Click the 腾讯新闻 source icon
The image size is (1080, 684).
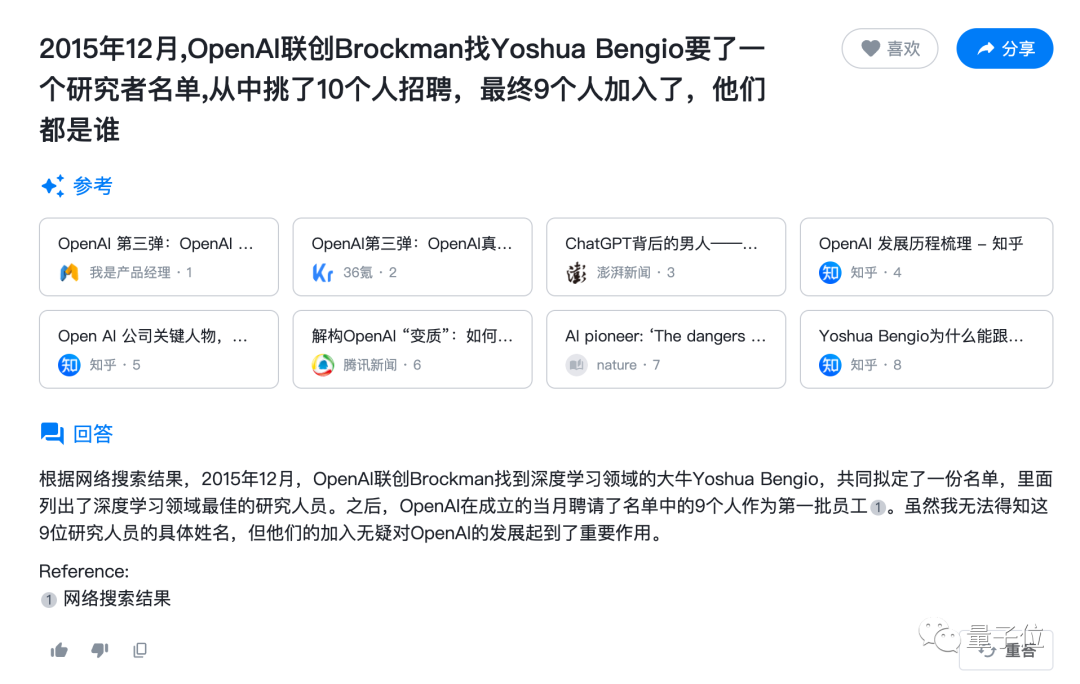(322, 365)
